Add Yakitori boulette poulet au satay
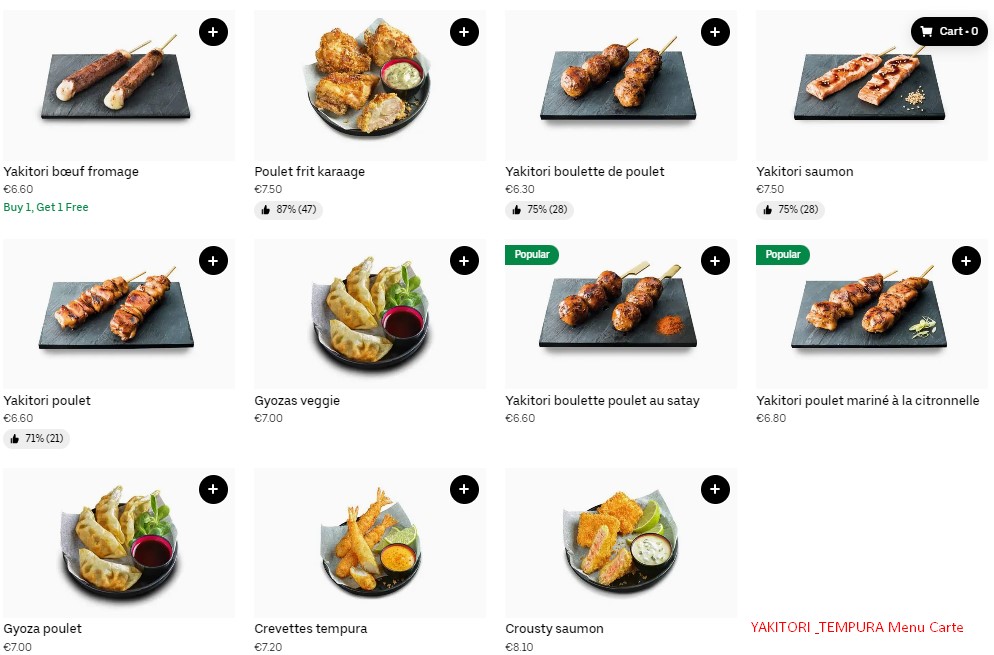Image resolution: width=994 pixels, height=655 pixels. [x=715, y=261]
